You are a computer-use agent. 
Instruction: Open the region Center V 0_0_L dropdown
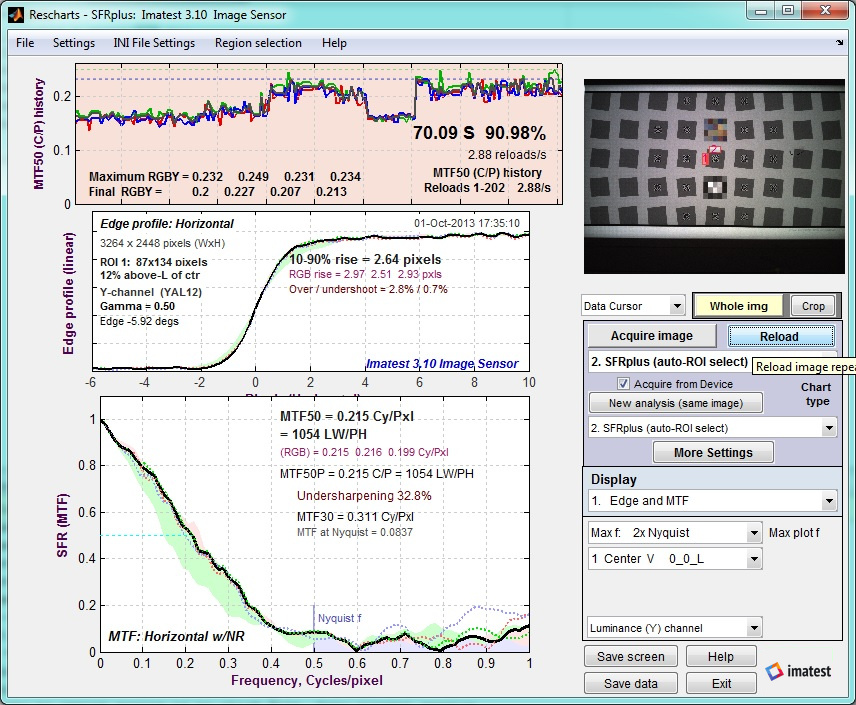[675, 559]
